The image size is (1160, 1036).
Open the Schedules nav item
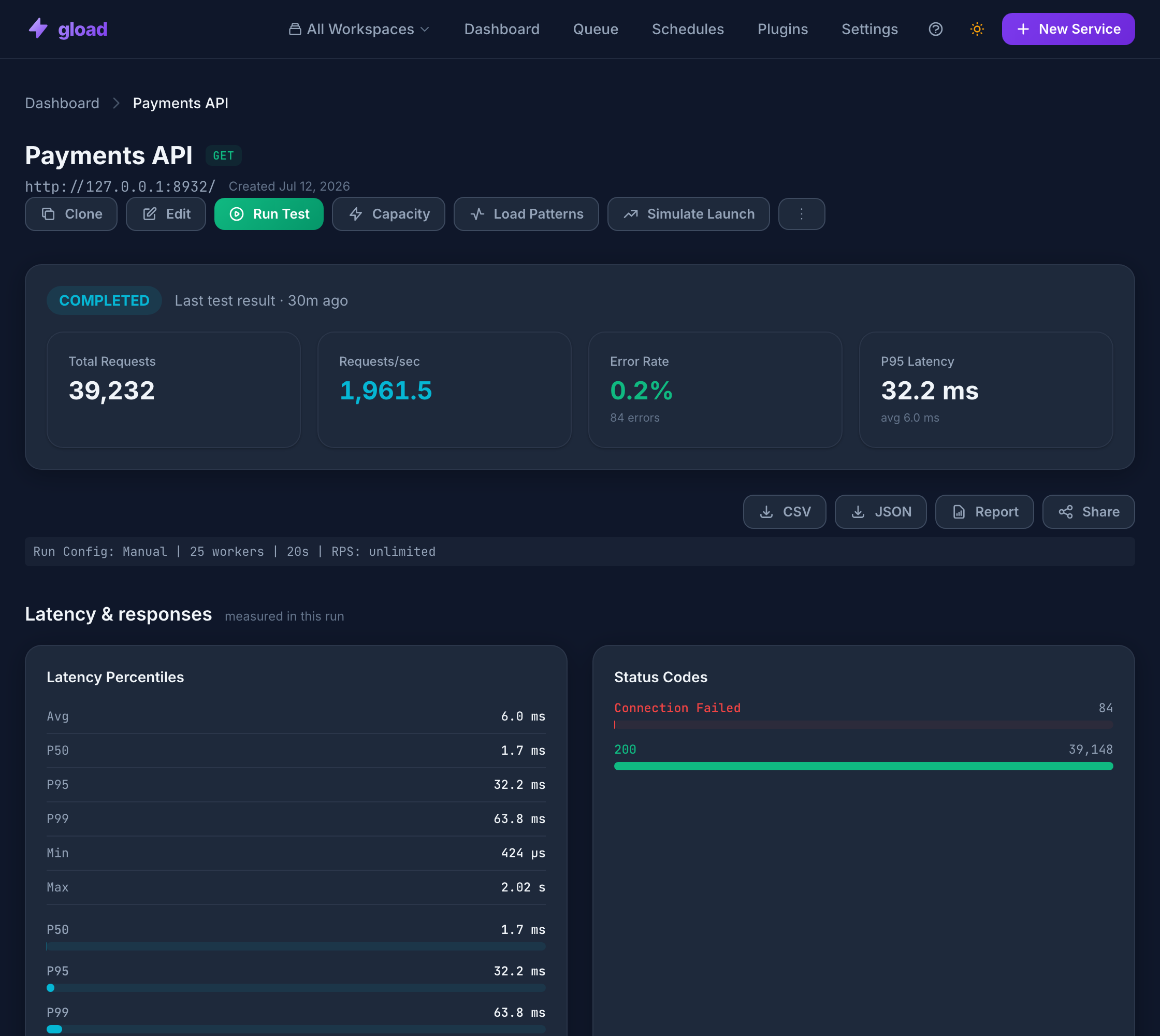tap(688, 29)
